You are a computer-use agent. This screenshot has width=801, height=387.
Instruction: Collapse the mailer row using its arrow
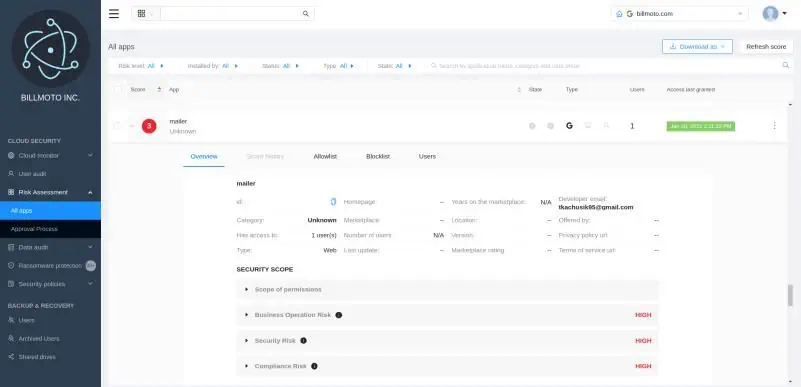(x=131, y=126)
